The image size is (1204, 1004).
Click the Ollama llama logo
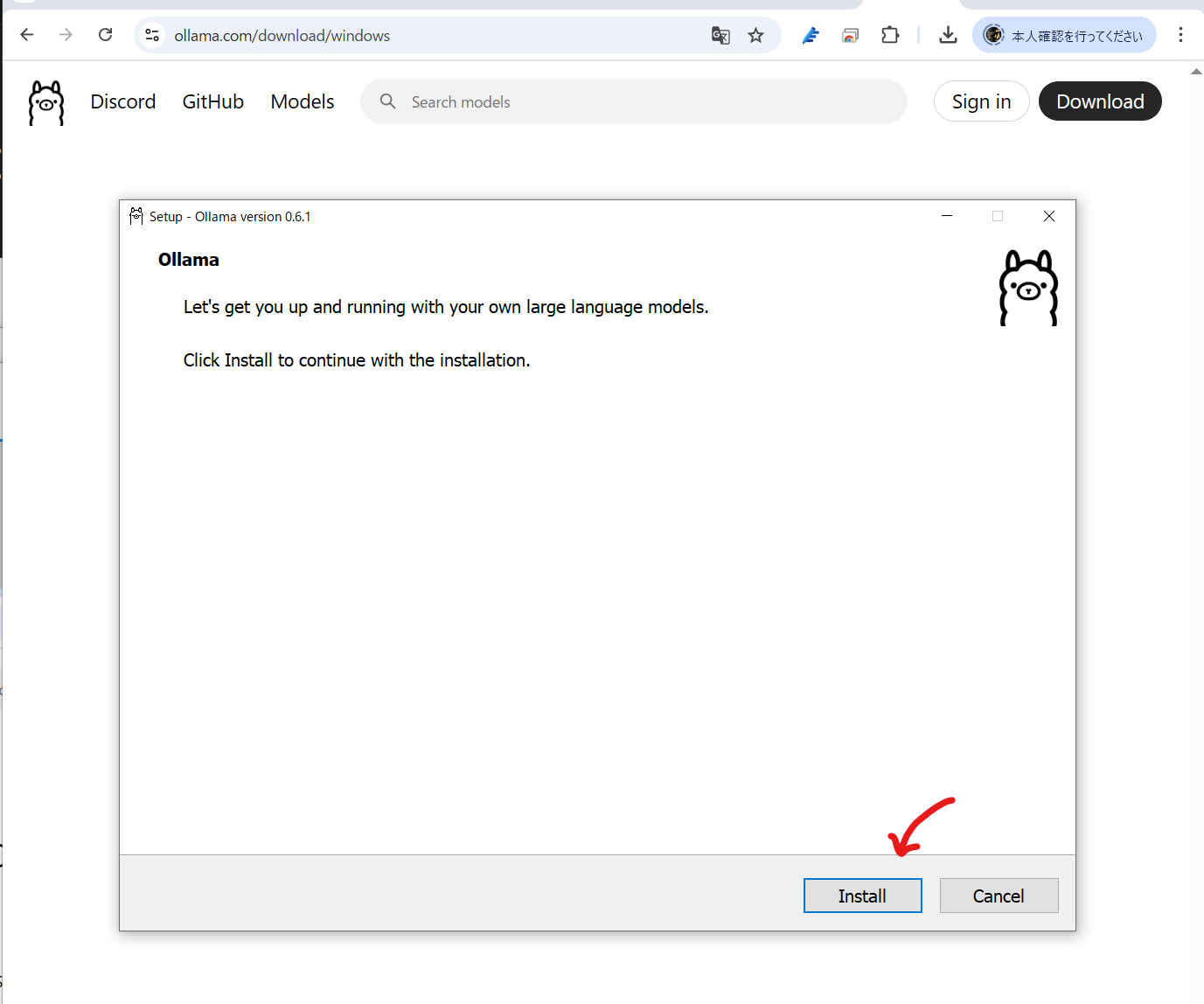pyautogui.click(x=45, y=101)
